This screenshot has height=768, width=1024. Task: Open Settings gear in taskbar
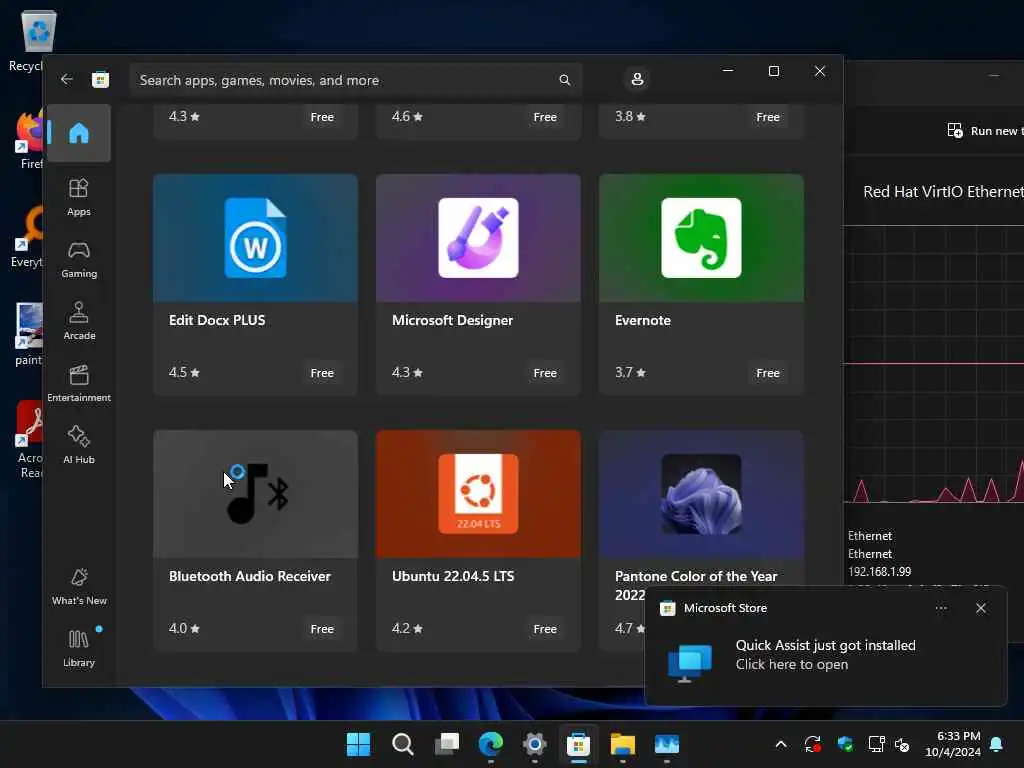pyautogui.click(x=534, y=744)
